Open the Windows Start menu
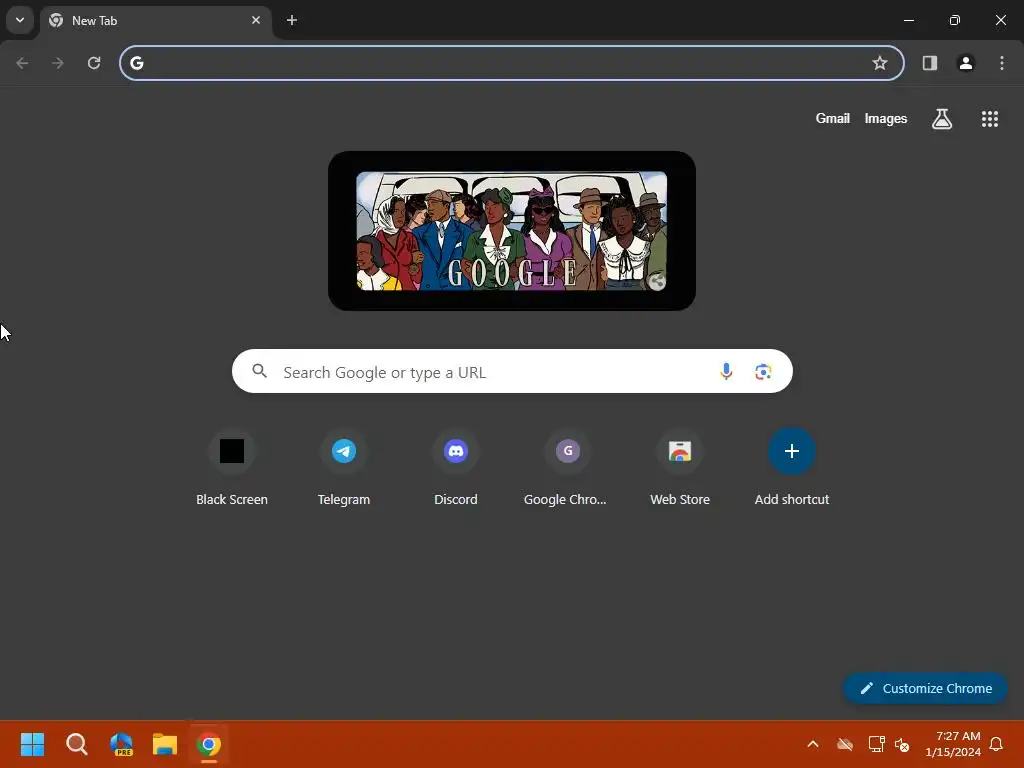 [x=32, y=744]
